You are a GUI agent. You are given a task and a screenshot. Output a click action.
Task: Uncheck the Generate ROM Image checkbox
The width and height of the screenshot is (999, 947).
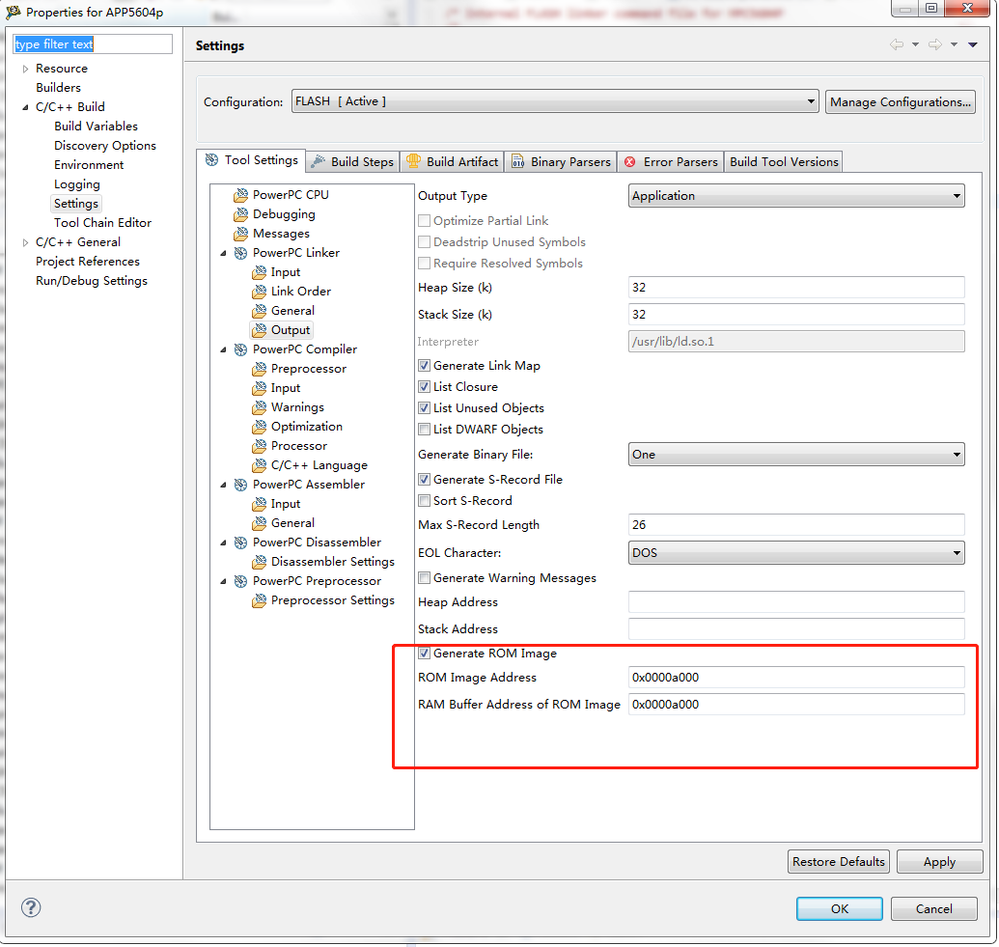424,653
